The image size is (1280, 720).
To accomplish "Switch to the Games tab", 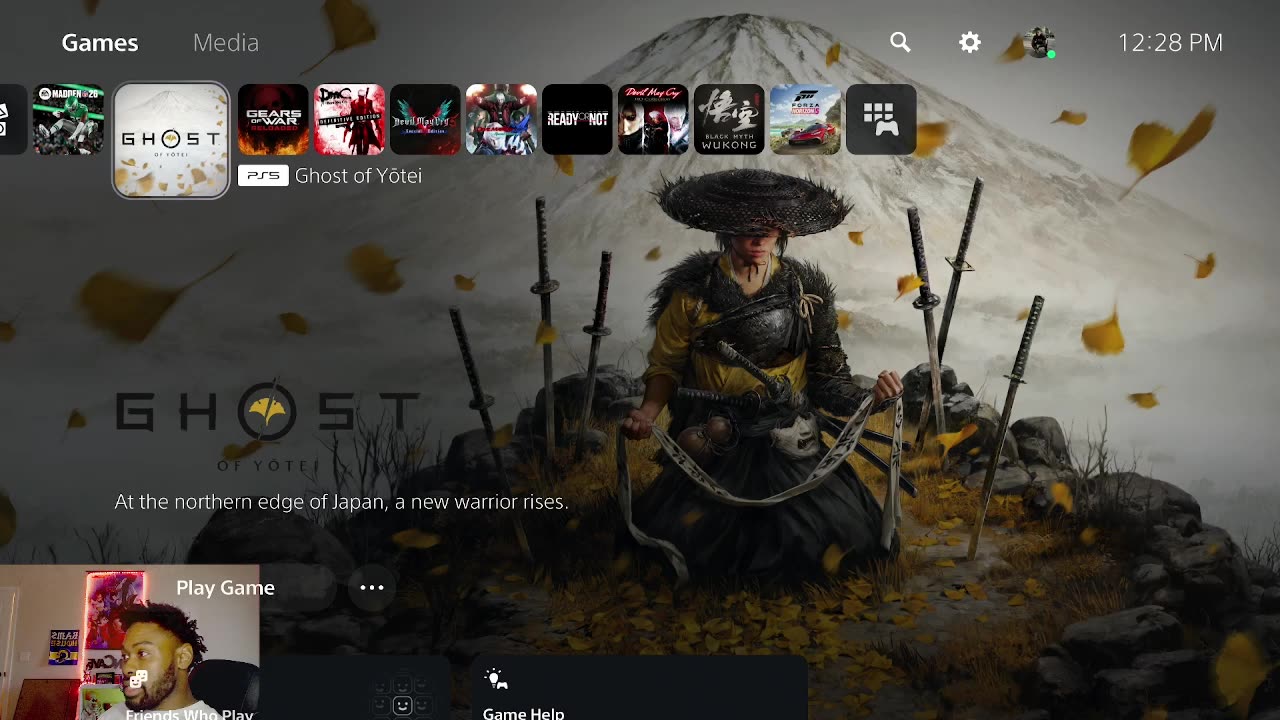I will click(100, 43).
